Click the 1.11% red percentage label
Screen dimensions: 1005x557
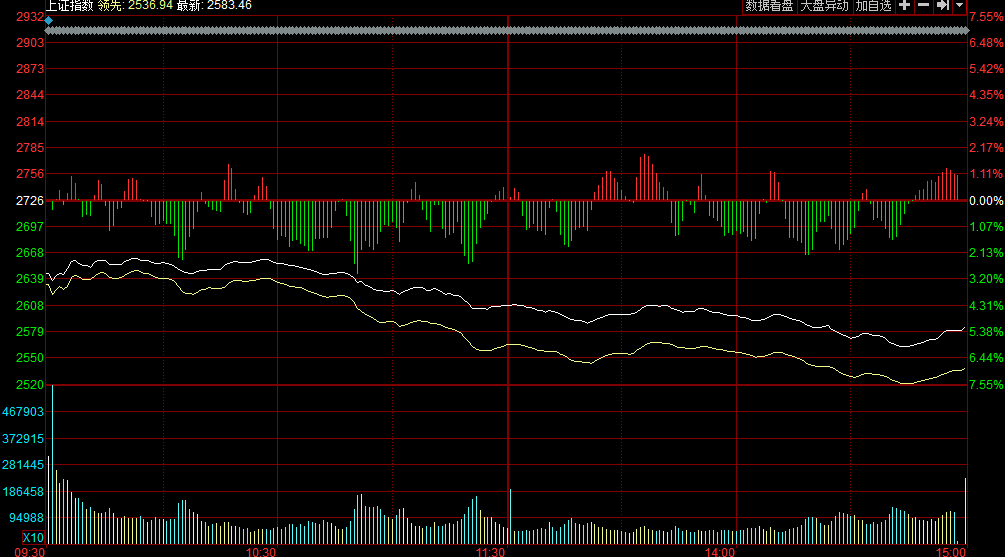click(986, 174)
